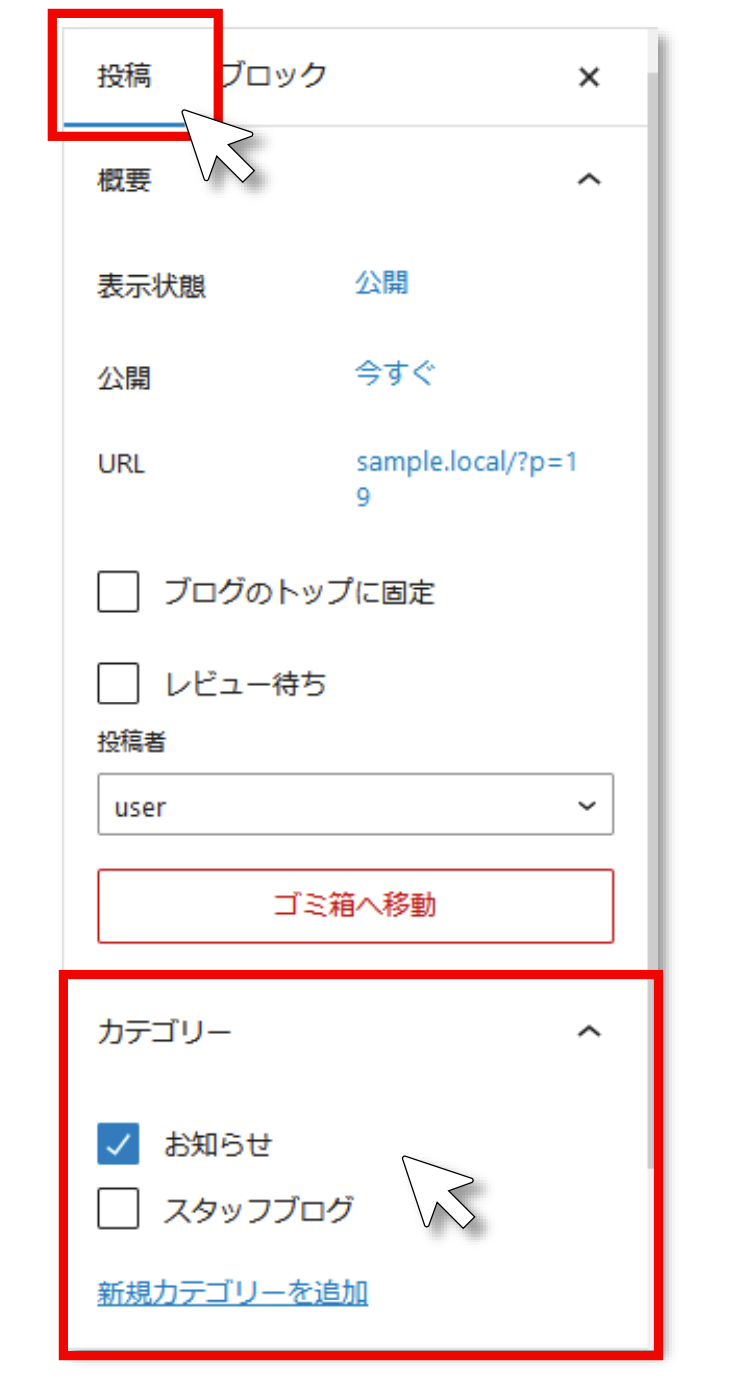
Task: Click the ゴミ箱へ移動 button
Action: [355, 906]
